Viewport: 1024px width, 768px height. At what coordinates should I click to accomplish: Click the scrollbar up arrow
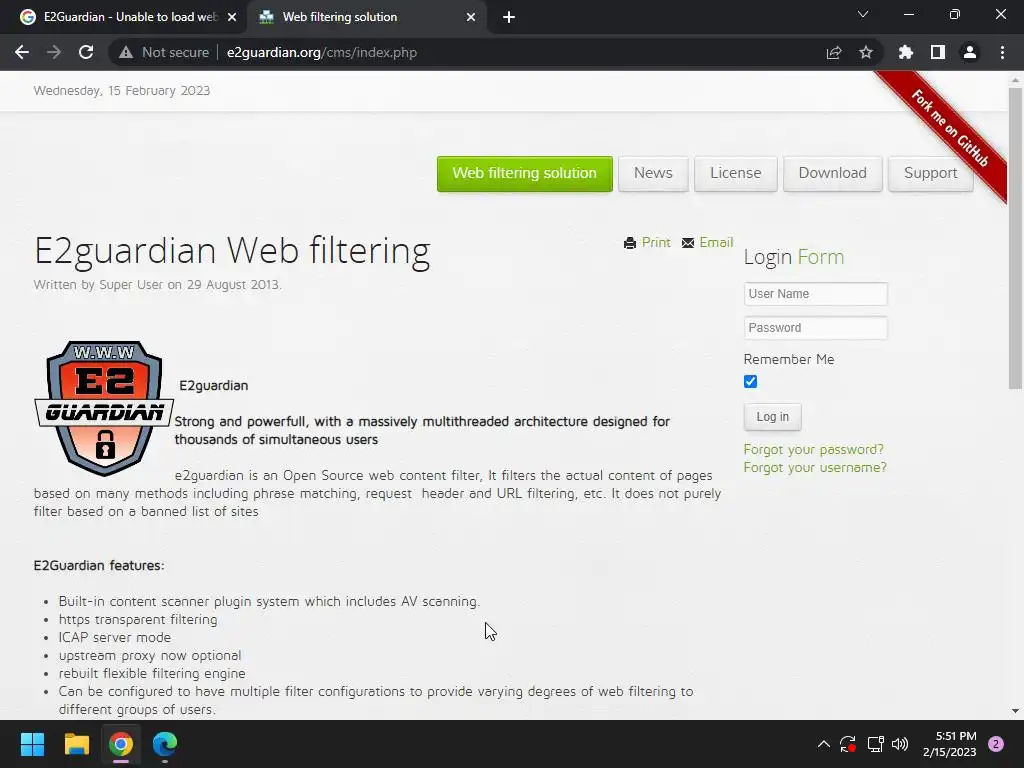coord(1015,81)
